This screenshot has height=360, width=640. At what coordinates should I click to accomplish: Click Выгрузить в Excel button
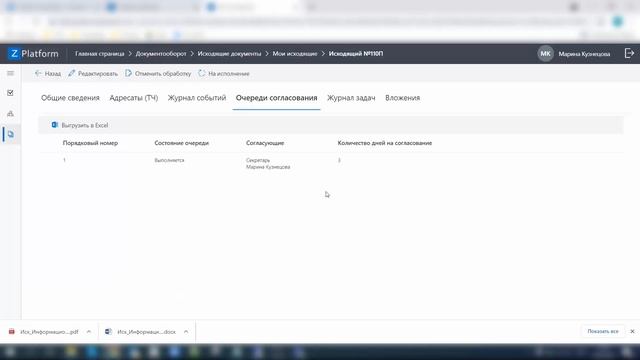(80, 125)
